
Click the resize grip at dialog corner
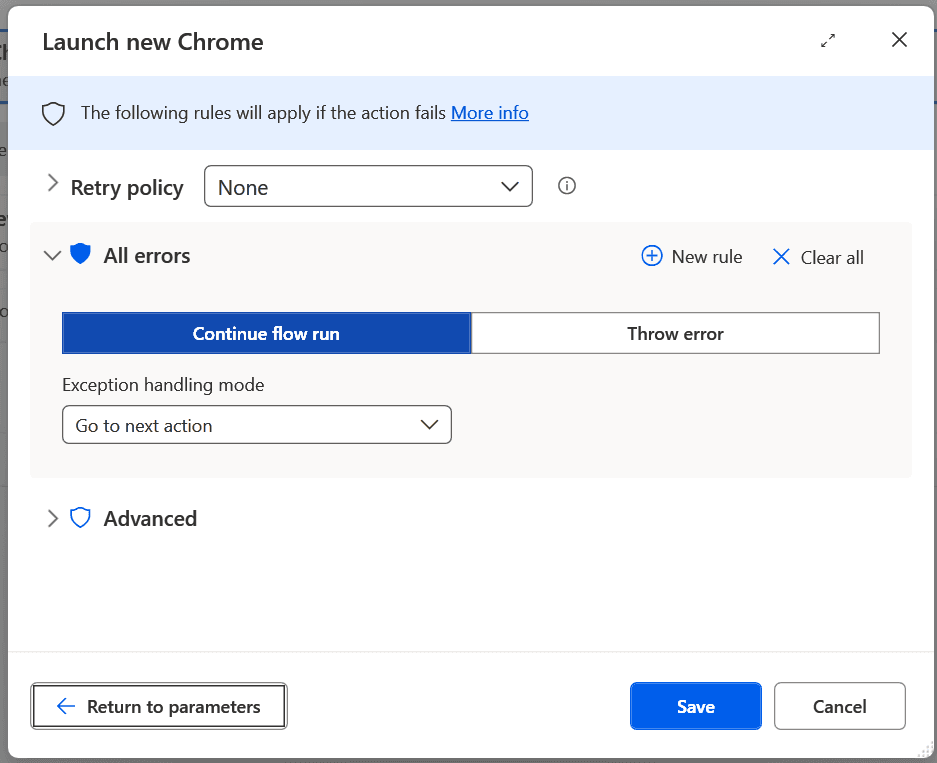coord(925,750)
